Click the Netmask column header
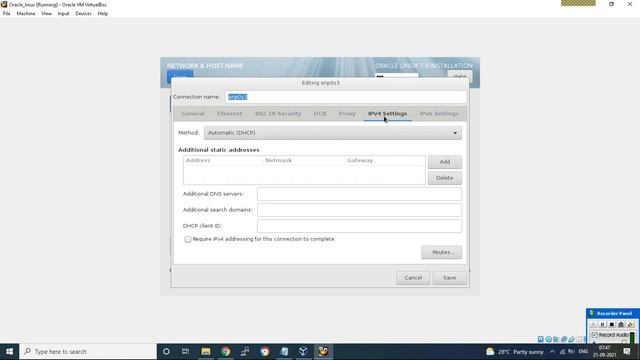This screenshot has width=640, height=360. 304,160
